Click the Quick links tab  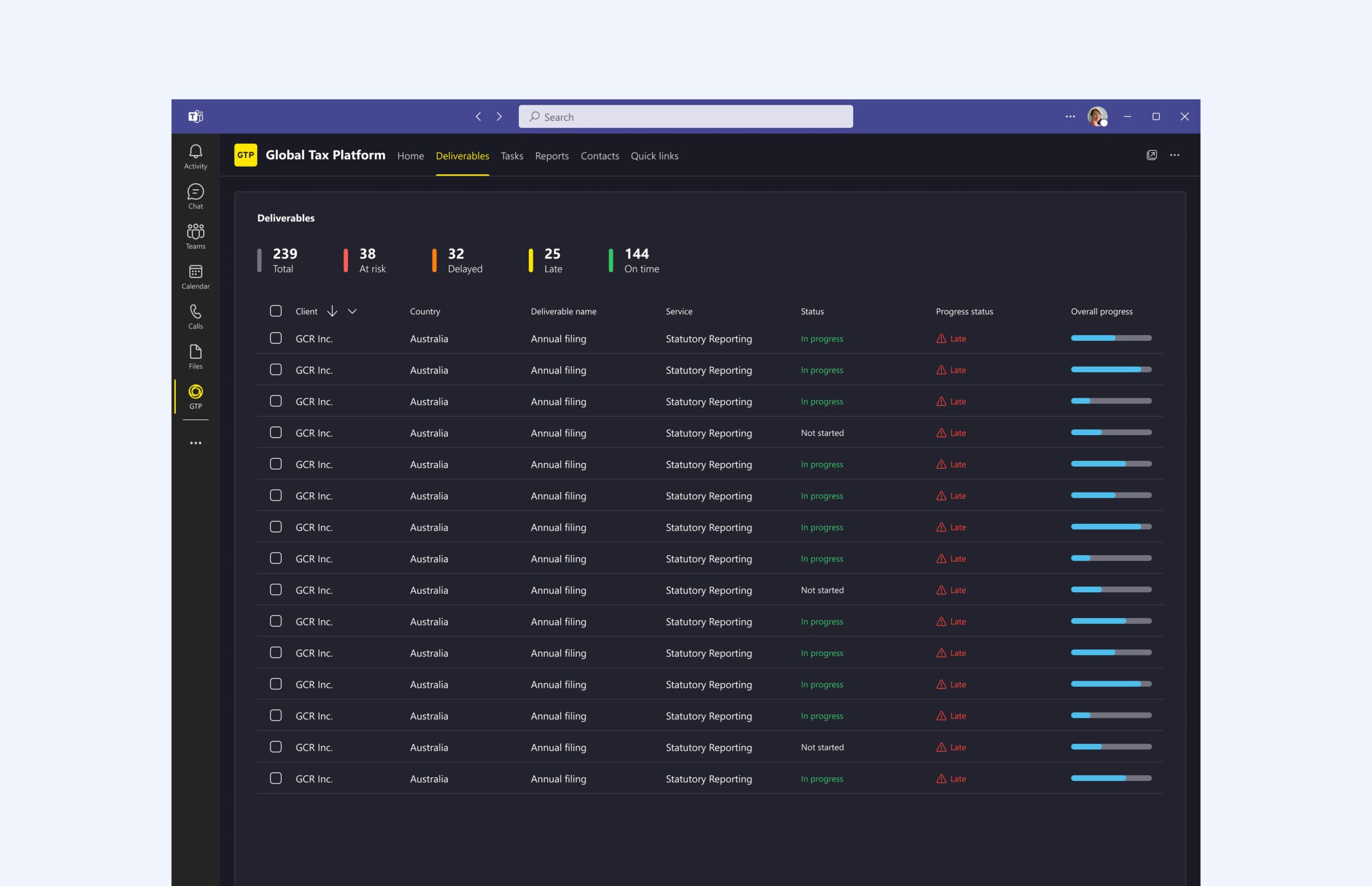point(654,156)
